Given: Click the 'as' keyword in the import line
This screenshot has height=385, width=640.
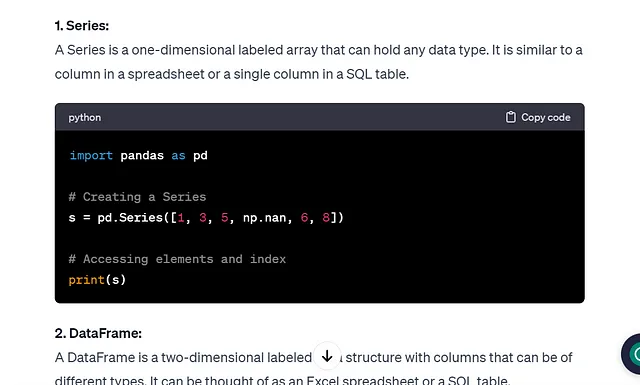Looking at the screenshot, I should 178,156.
